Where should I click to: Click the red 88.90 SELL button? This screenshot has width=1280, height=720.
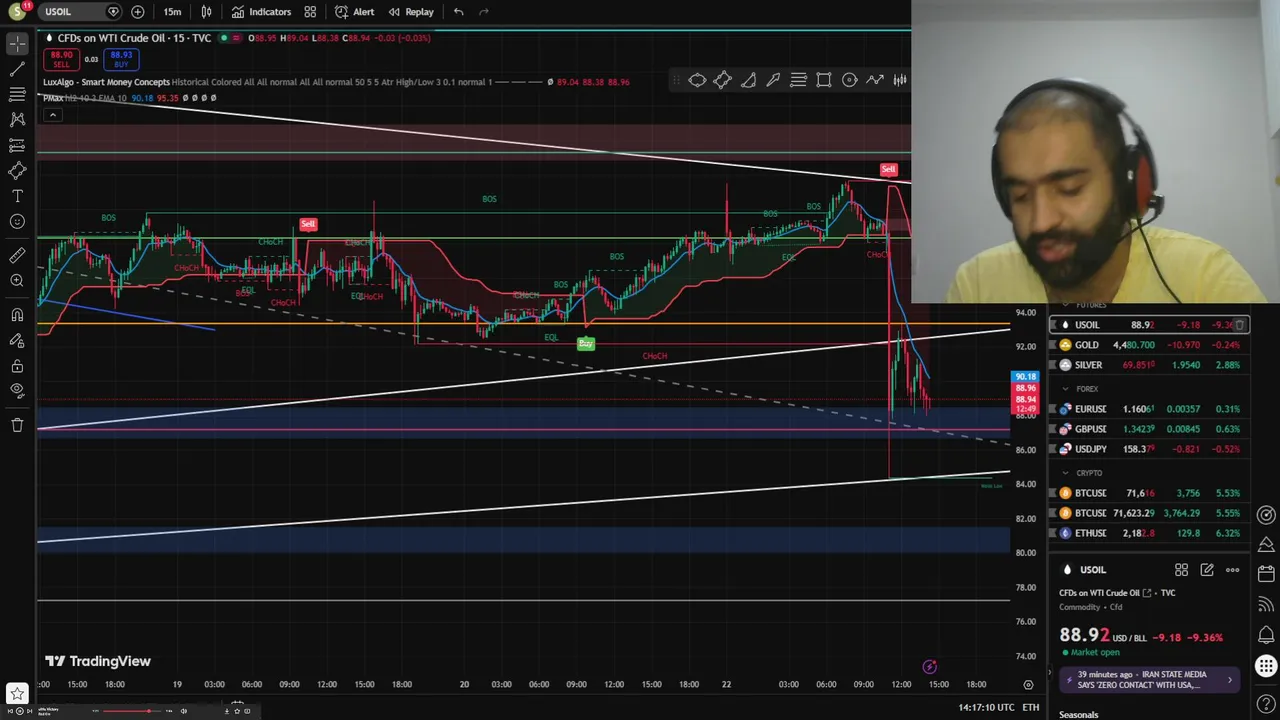[62, 59]
